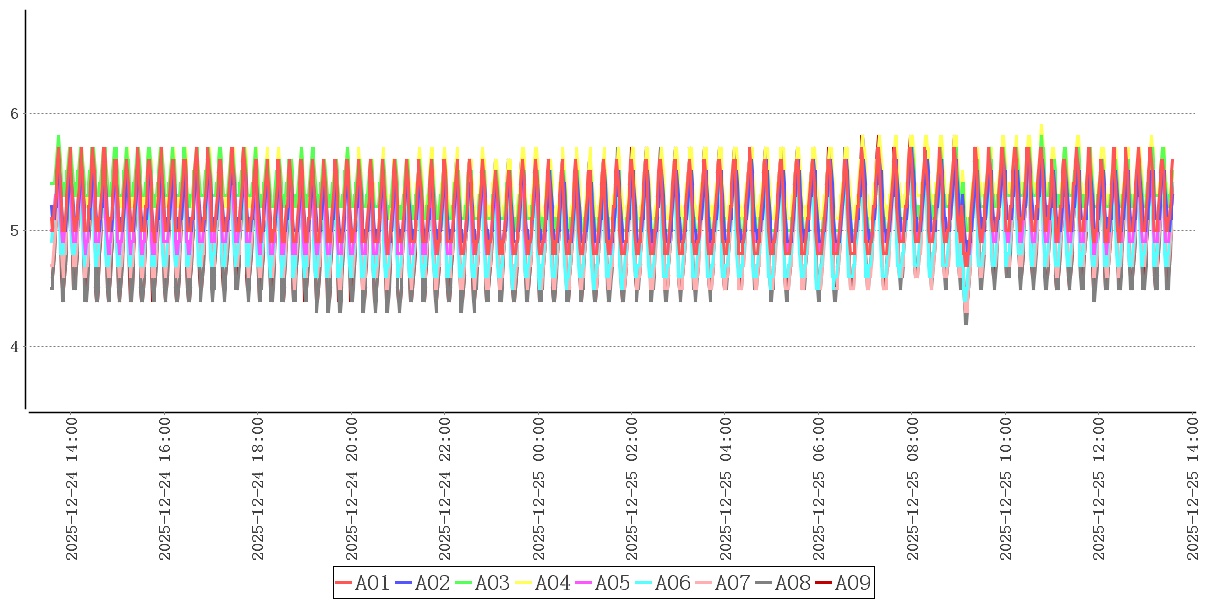
Task: Click the 2025-12-24 22:00 axis label
Action: click(x=446, y=490)
